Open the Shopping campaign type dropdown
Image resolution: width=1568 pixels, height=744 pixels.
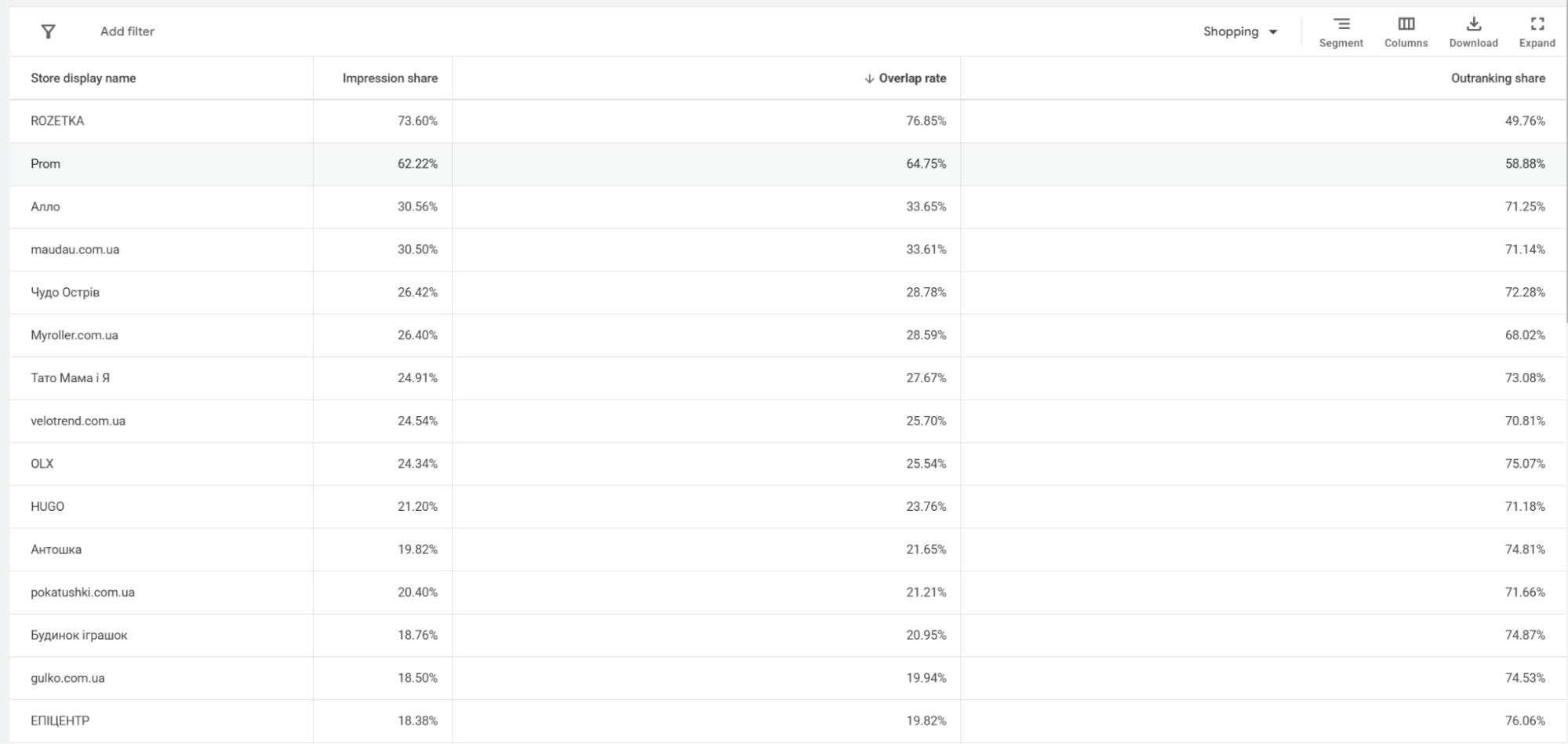[x=1240, y=31]
